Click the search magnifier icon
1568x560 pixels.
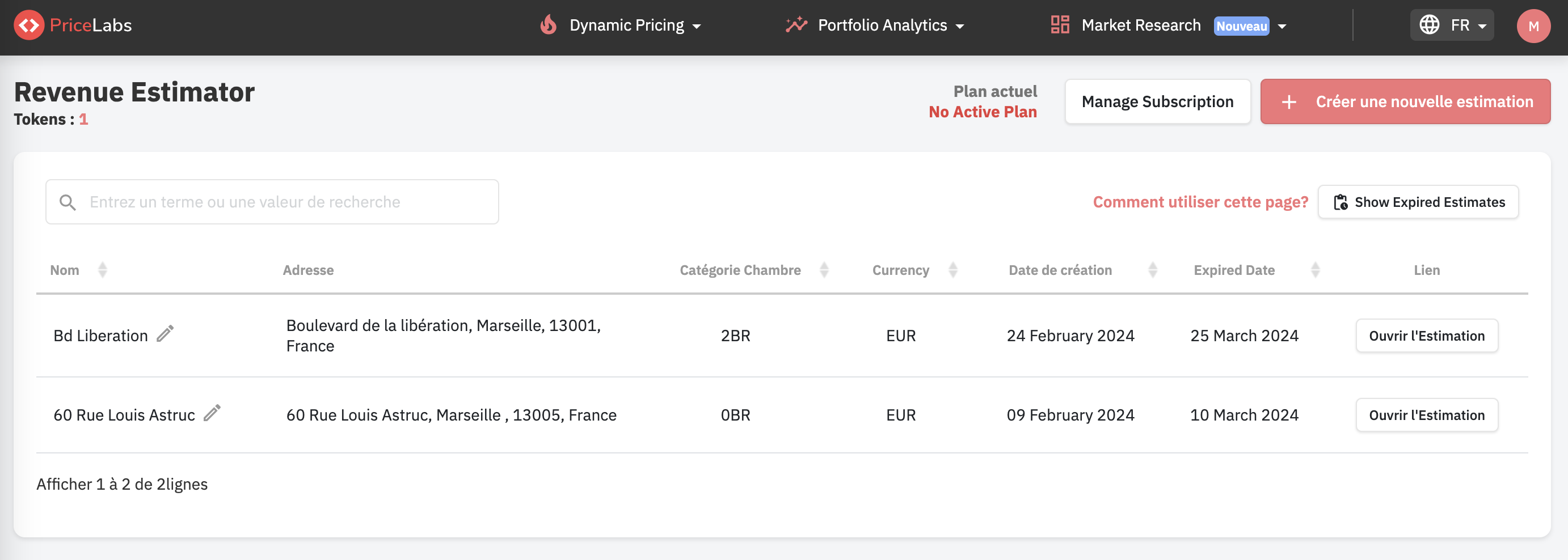pos(68,202)
